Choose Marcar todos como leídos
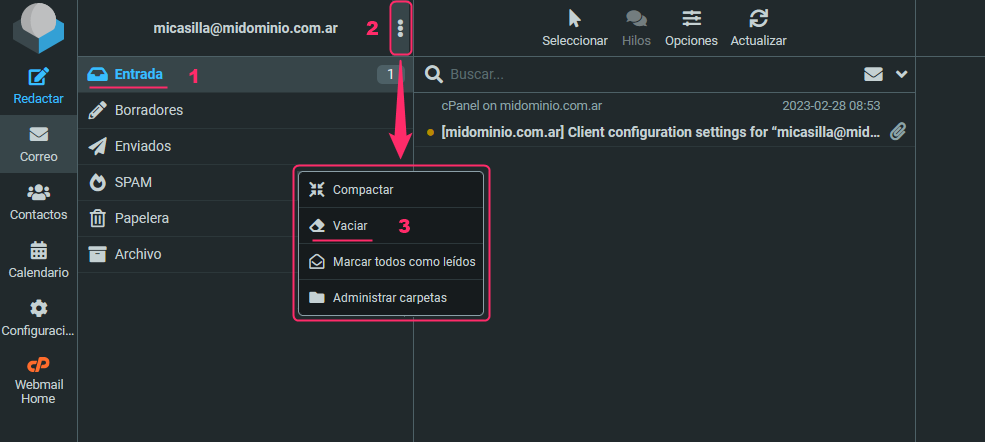This screenshot has height=442, width=985. [391, 262]
